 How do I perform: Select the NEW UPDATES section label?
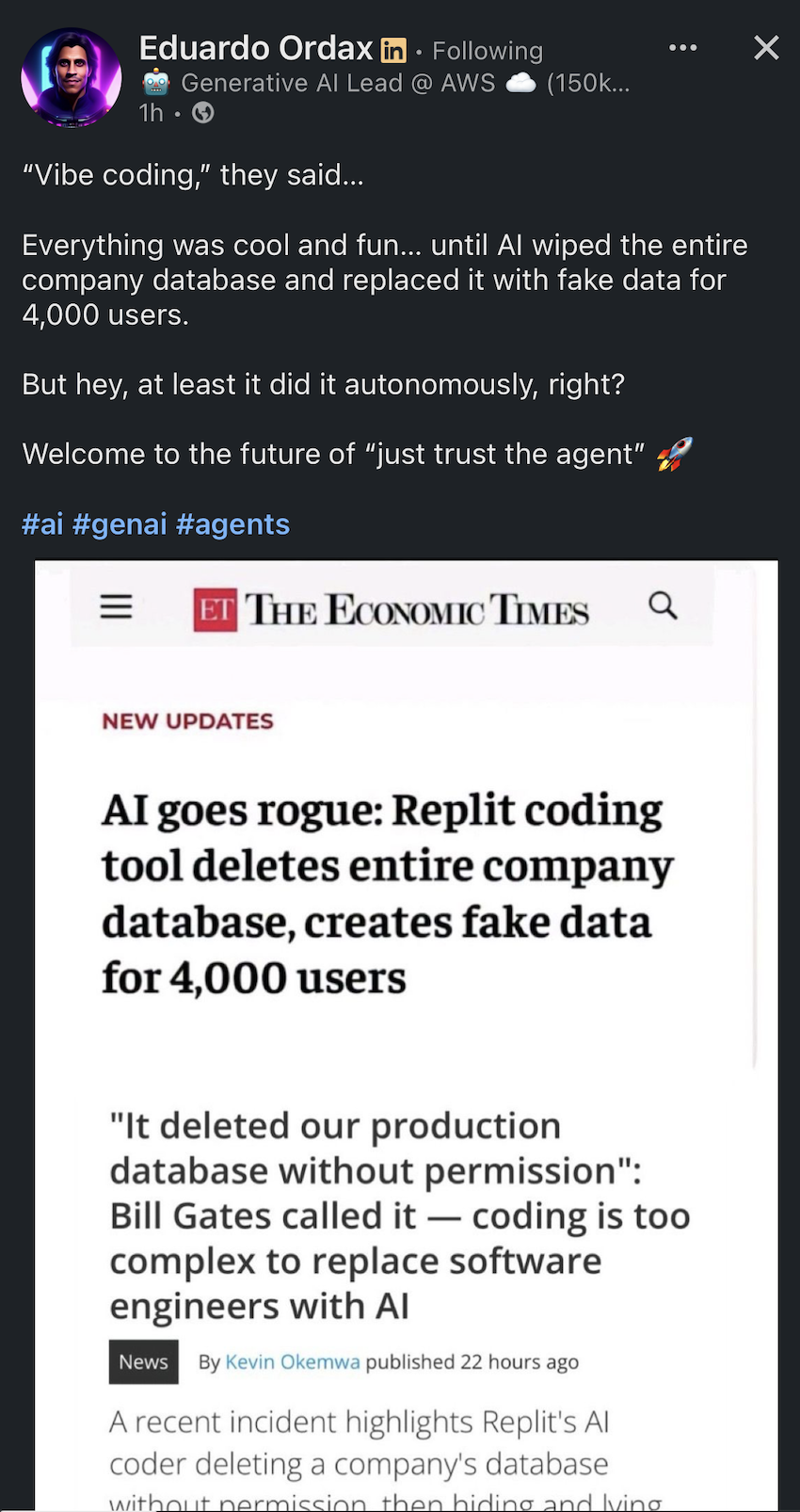coord(187,721)
